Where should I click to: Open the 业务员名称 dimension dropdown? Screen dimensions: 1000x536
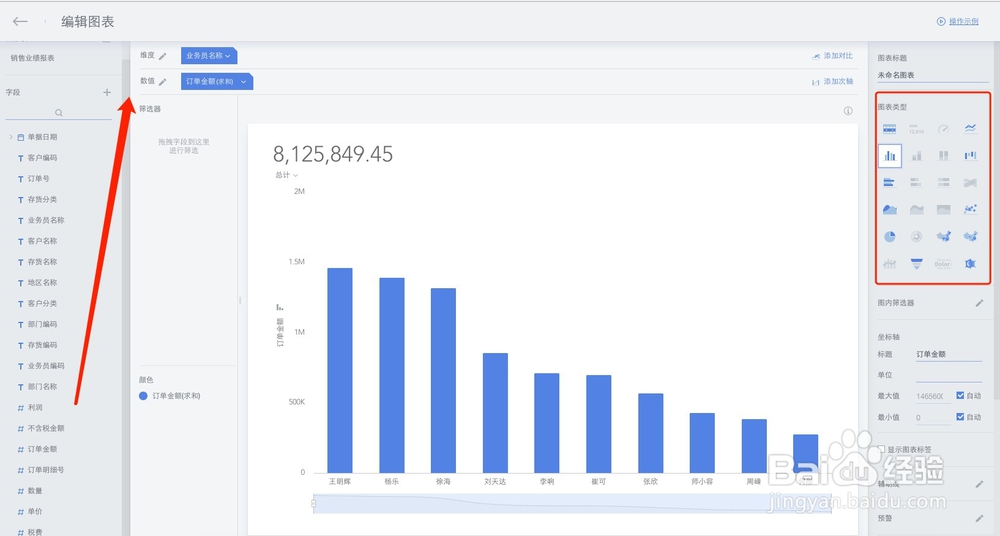[208, 56]
